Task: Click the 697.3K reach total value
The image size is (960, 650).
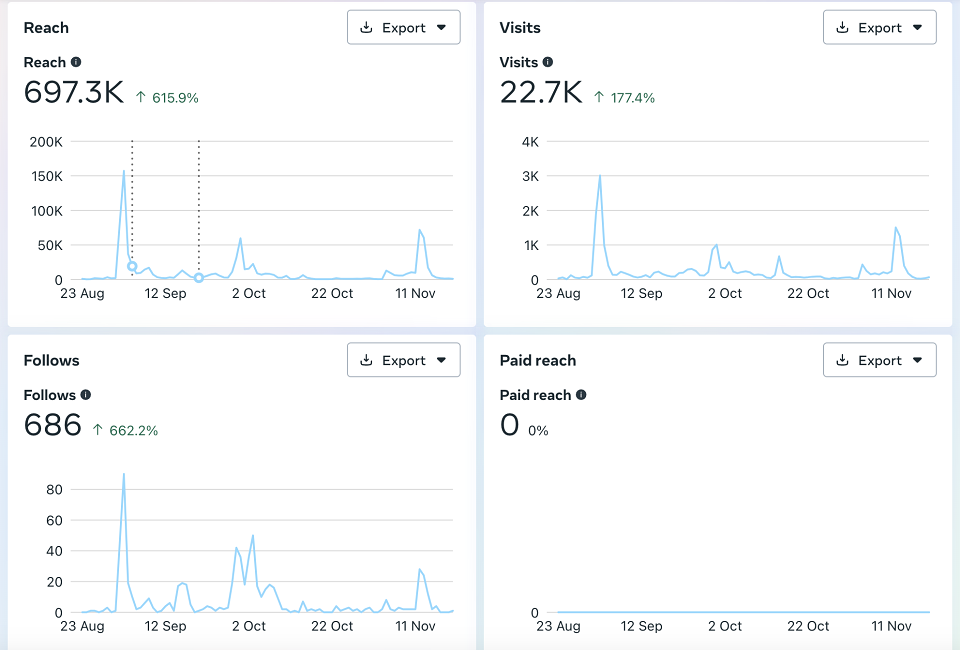Action: [73, 92]
